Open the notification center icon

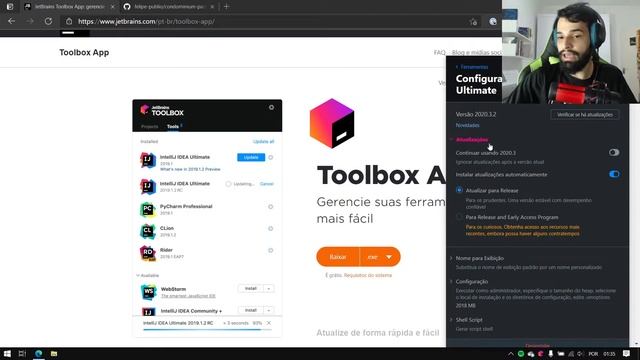point(627,354)
